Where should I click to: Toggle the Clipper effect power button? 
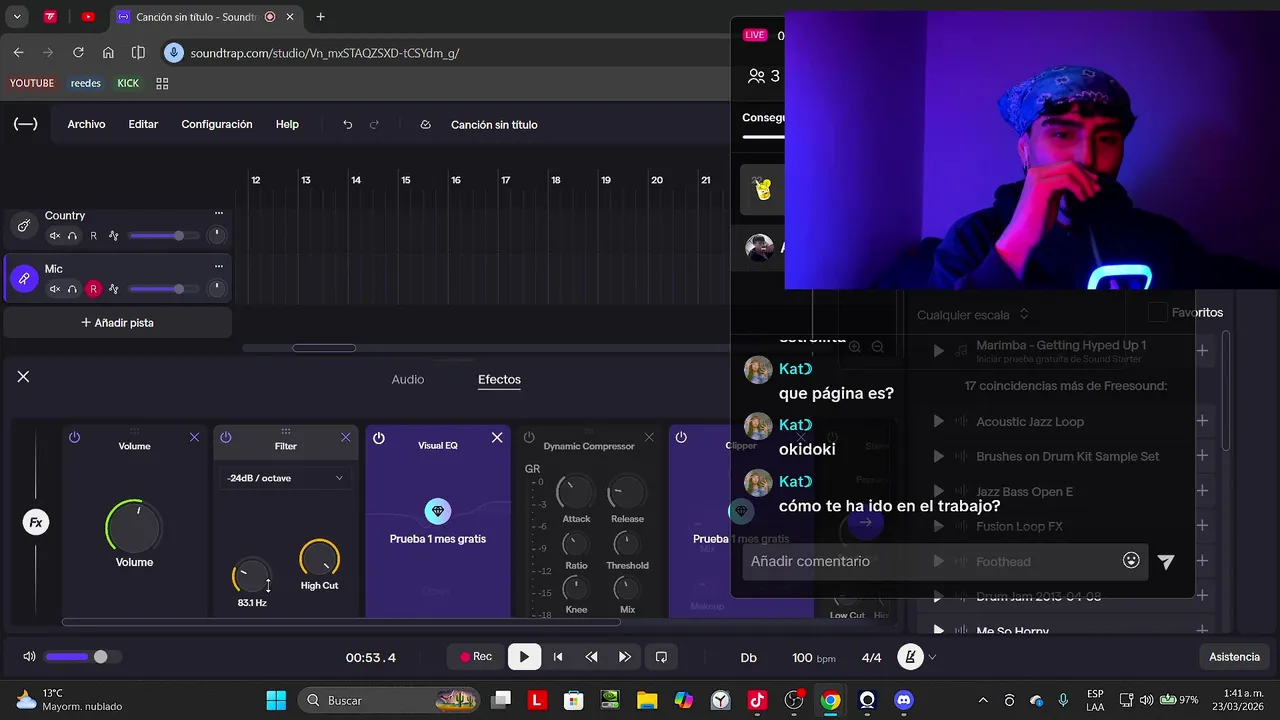pos(681,438)
